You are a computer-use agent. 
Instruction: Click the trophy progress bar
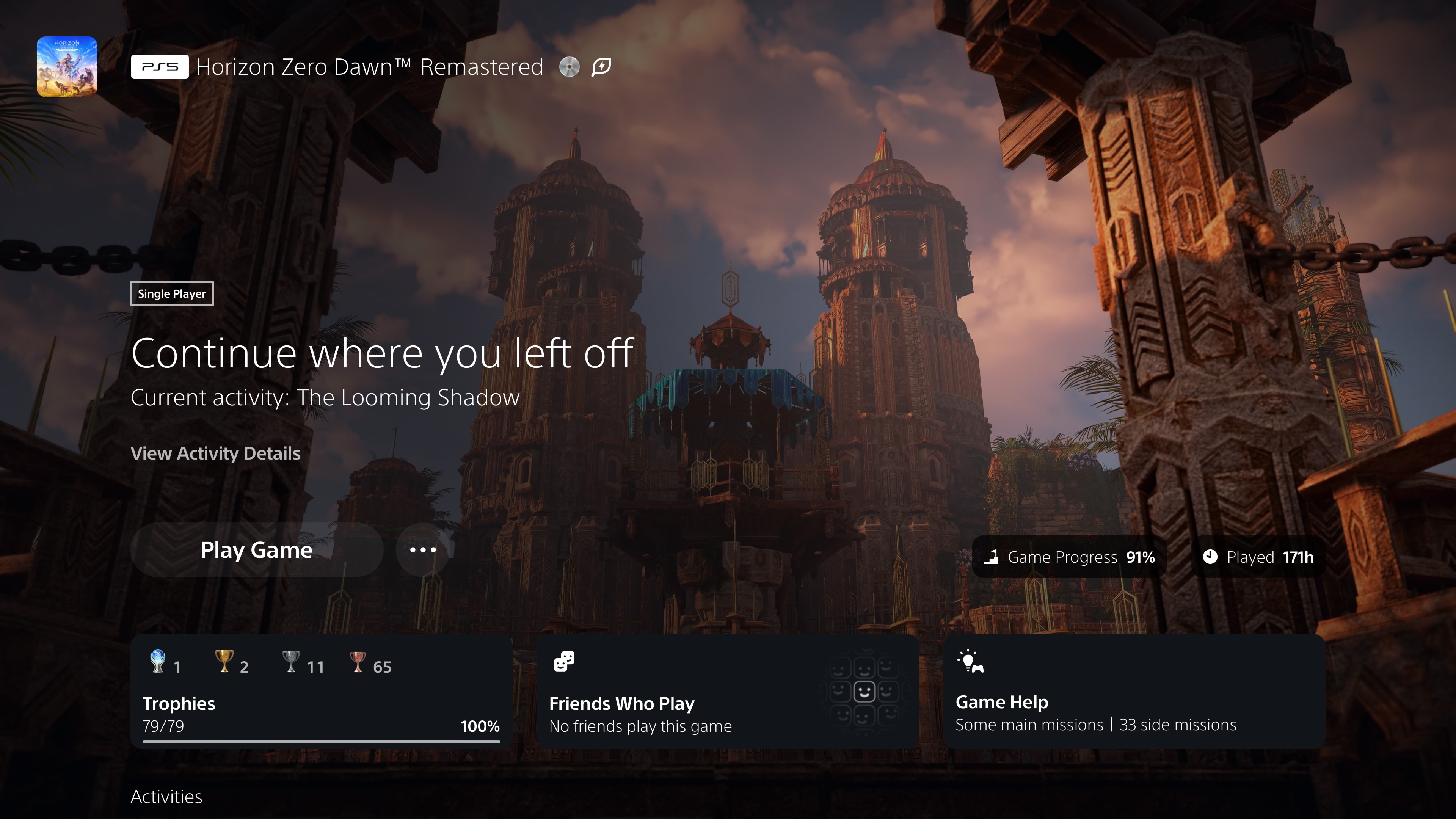tap(321, 741)
